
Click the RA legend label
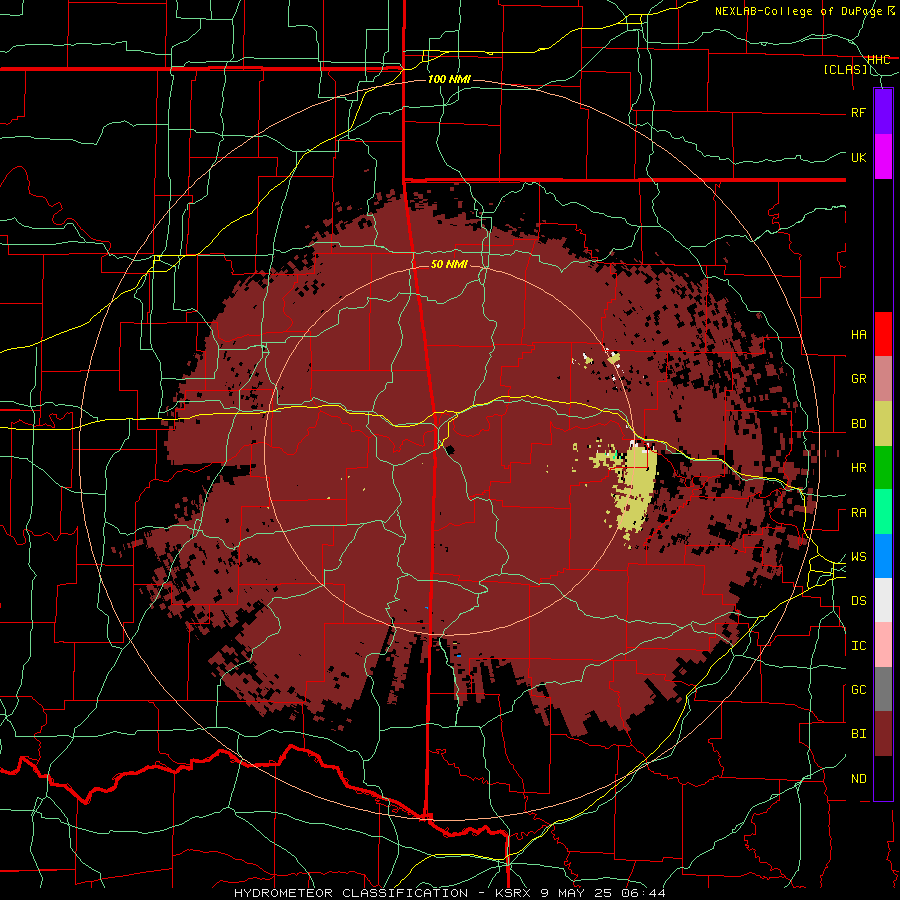tap(858, 513)
